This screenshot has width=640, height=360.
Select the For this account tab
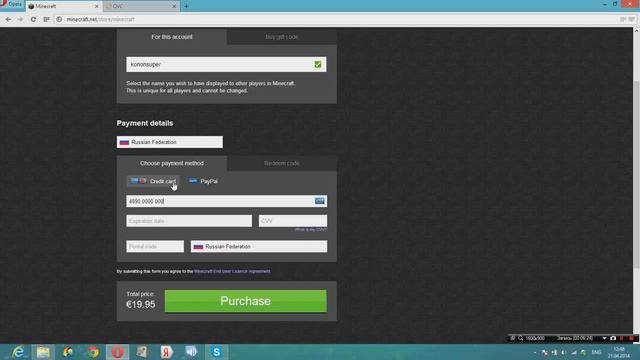pyautogui.click(x=172, y=37)
